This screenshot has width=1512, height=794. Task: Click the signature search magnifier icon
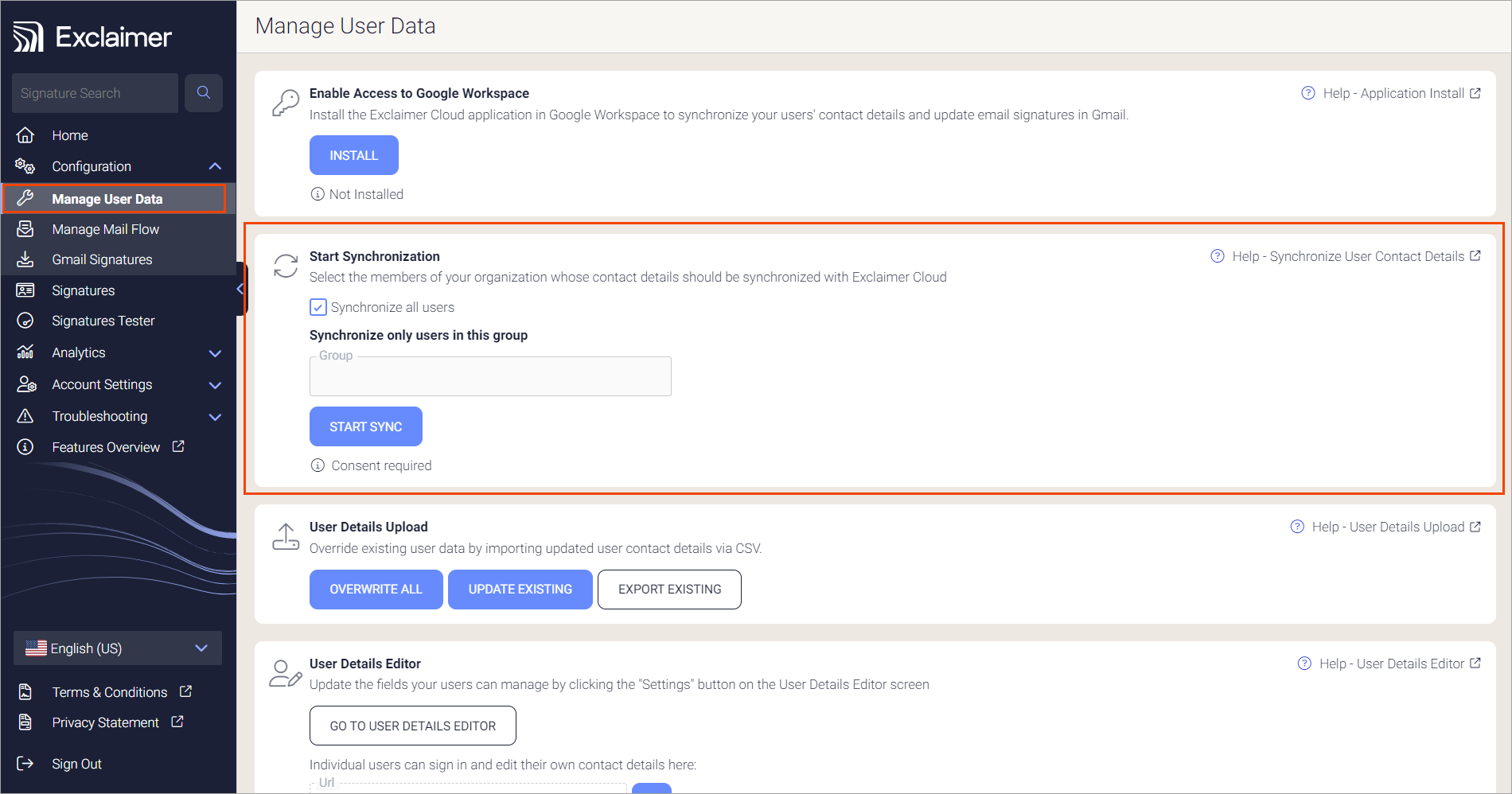tap(204, 93)
